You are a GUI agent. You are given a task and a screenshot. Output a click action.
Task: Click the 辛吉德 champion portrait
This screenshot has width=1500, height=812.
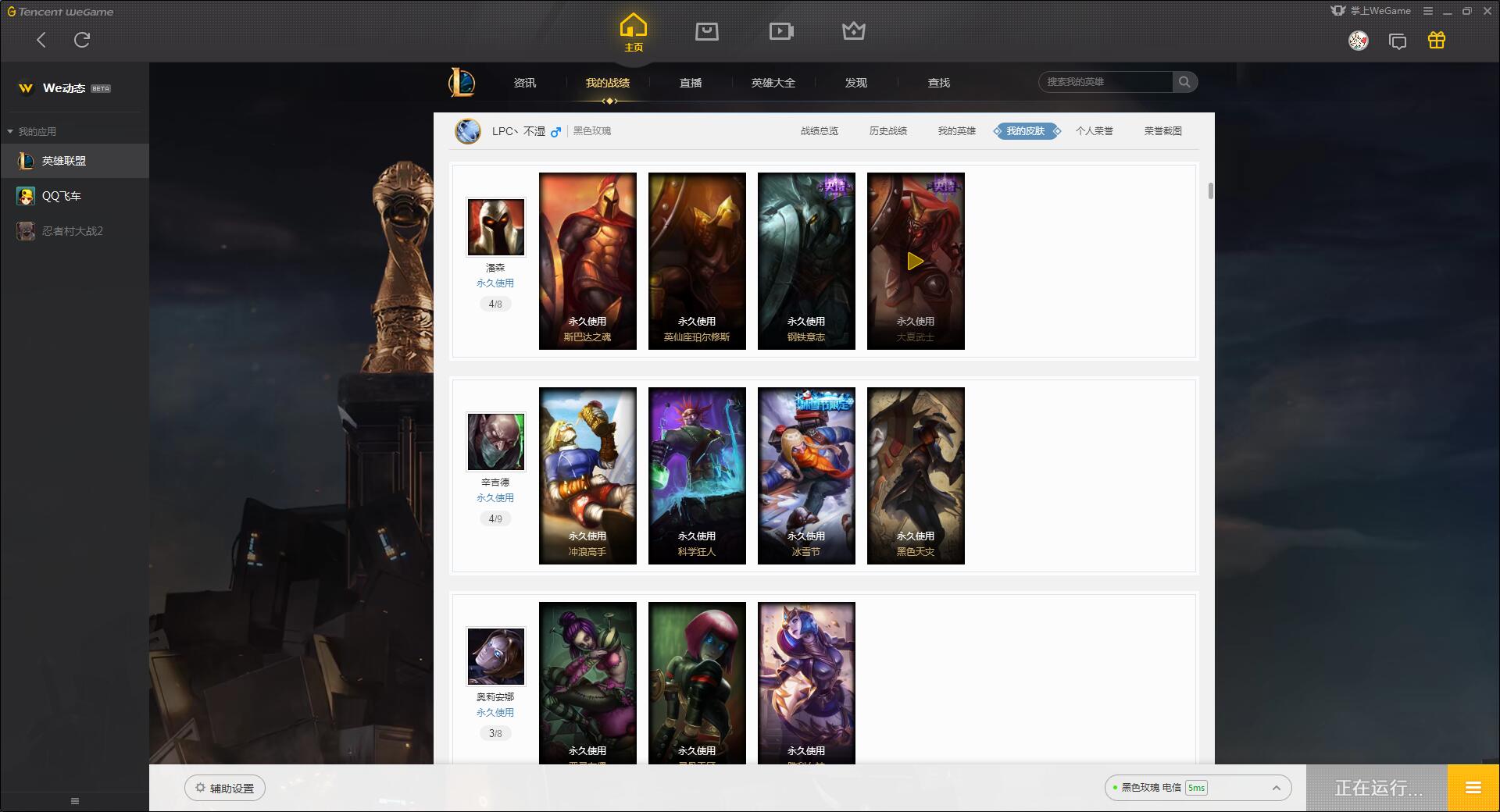[x=496, y=442]
